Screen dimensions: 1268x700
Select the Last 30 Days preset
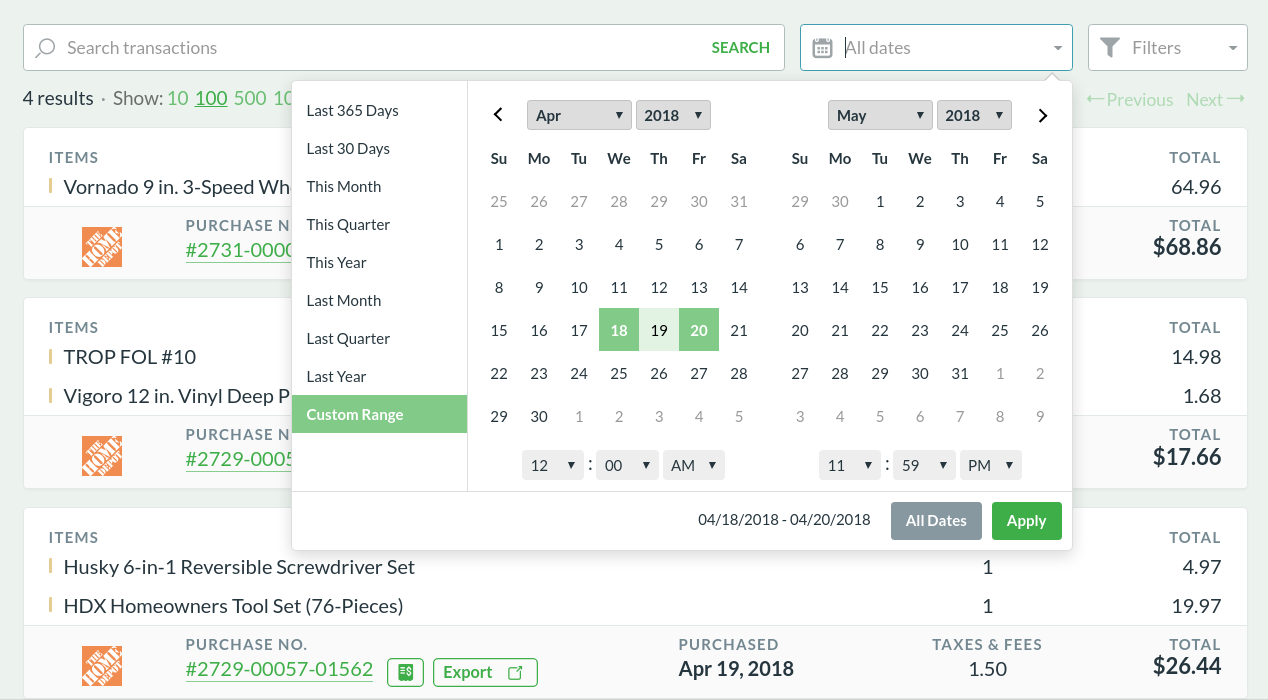pos(347,148)
